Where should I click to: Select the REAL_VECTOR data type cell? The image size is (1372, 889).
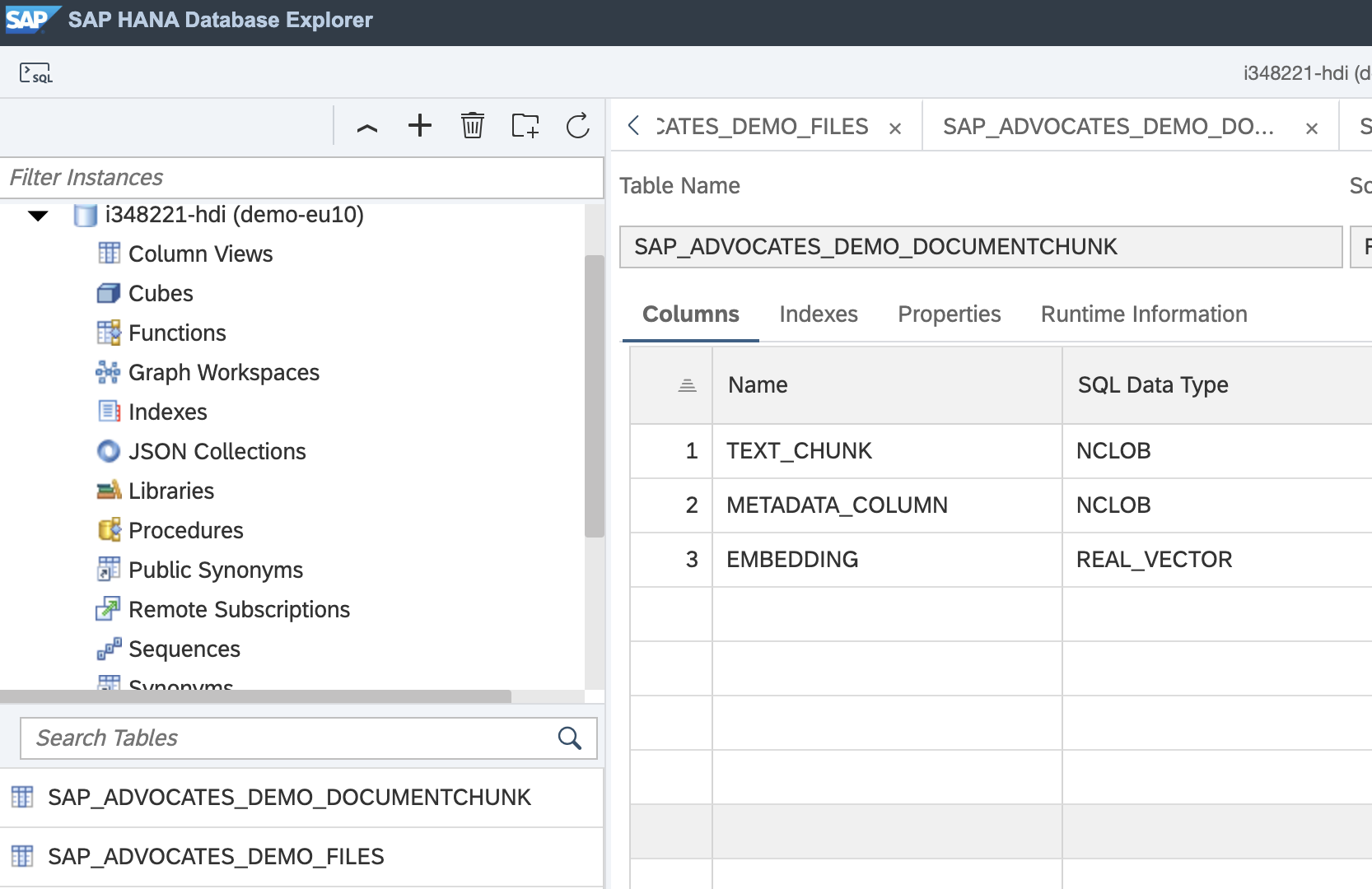click(x=1217, y=560)
